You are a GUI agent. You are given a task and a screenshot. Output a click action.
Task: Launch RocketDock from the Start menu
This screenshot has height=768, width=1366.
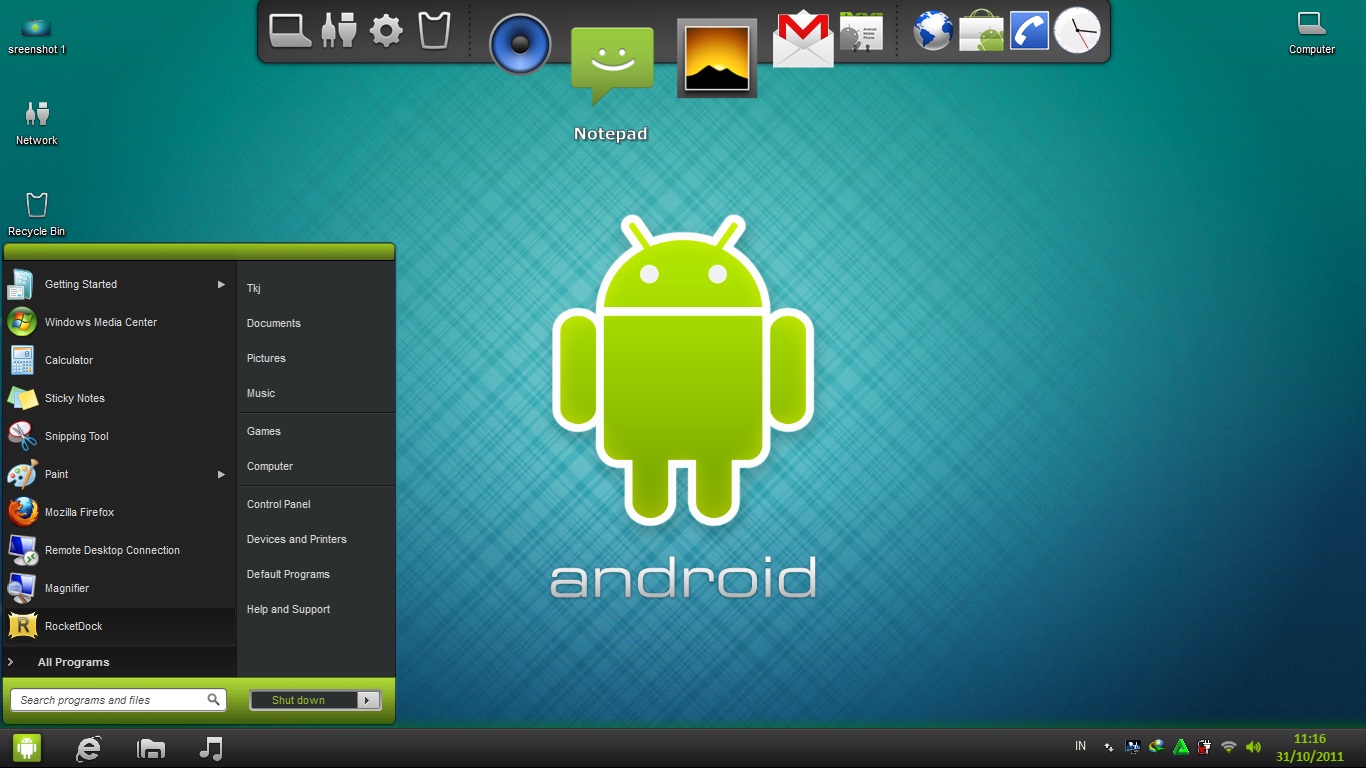[118, 626]
